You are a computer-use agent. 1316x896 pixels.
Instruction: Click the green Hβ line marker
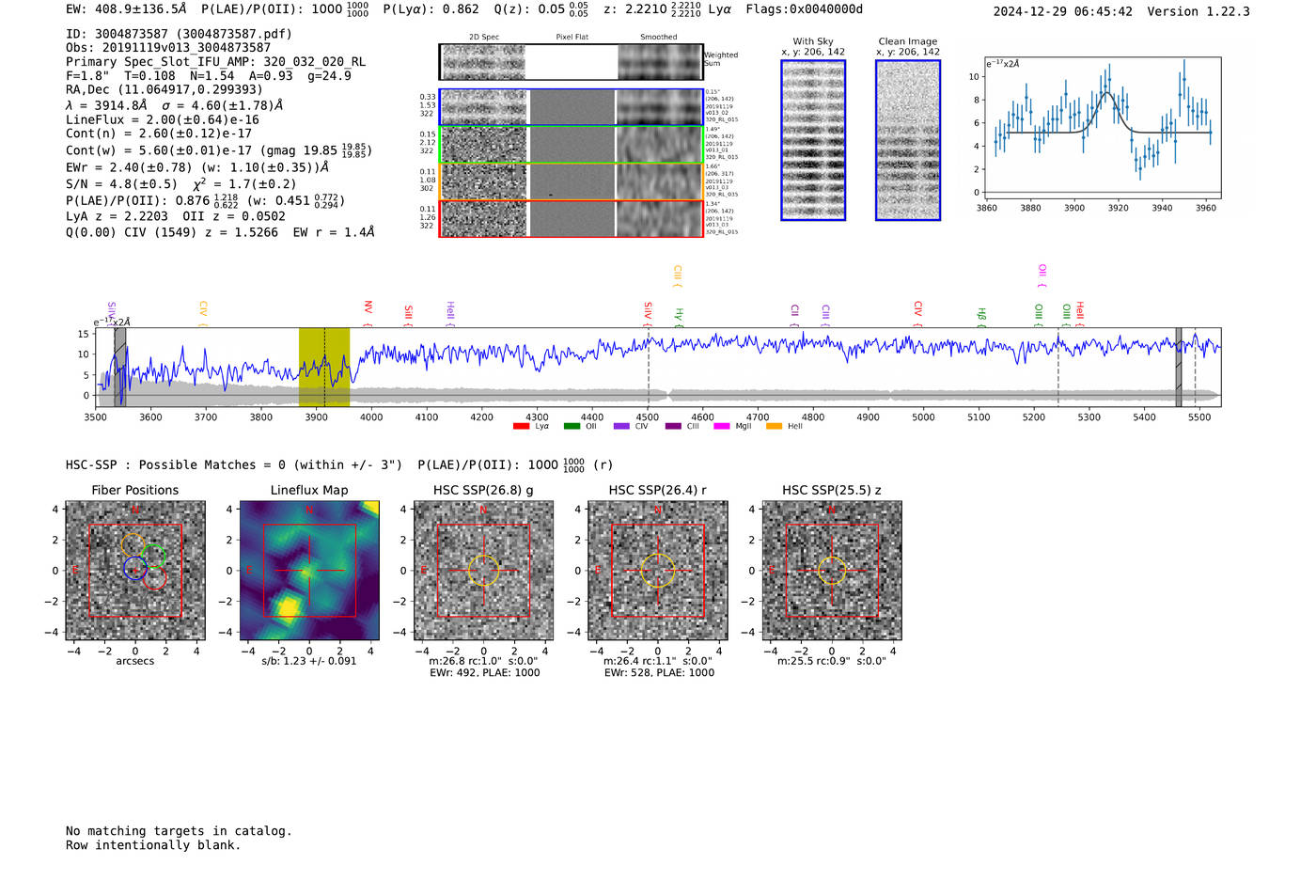pos(982,316)
